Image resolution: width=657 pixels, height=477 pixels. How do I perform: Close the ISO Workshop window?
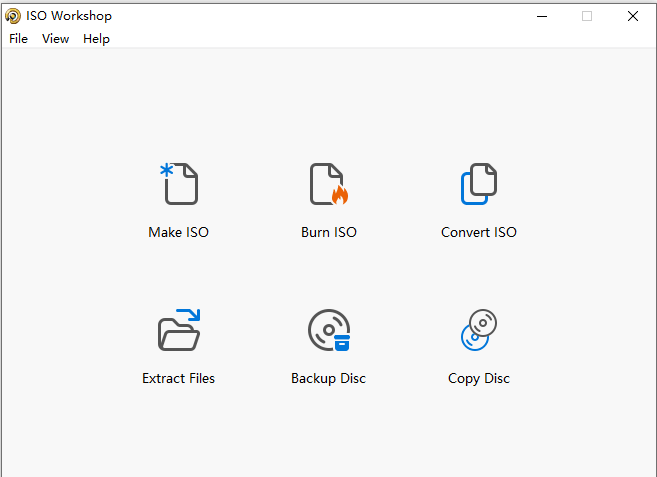633,16
